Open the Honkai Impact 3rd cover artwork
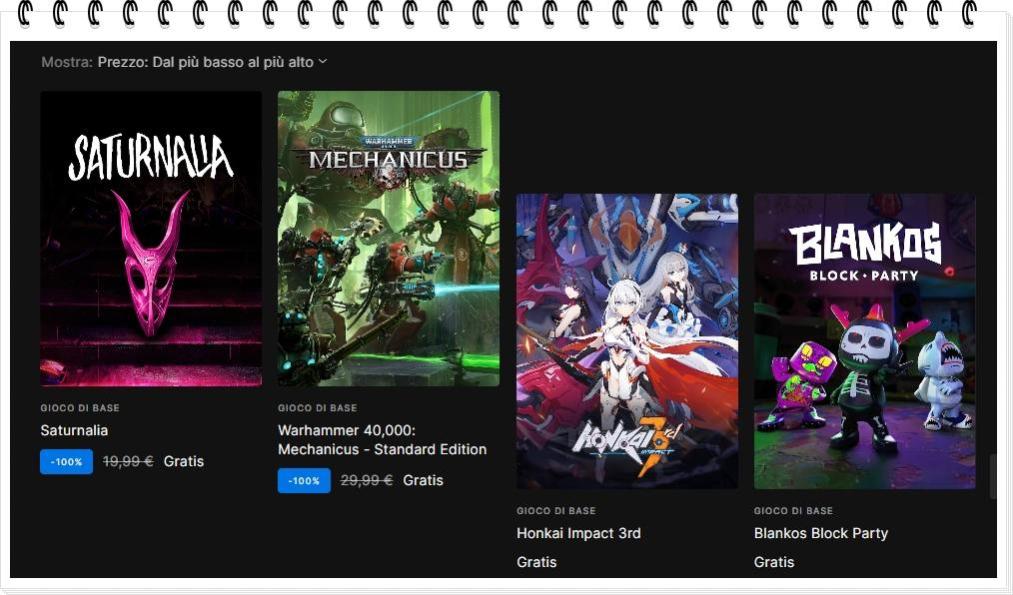1013x595 pixels. pyautogui.click(x=627, y=341)
